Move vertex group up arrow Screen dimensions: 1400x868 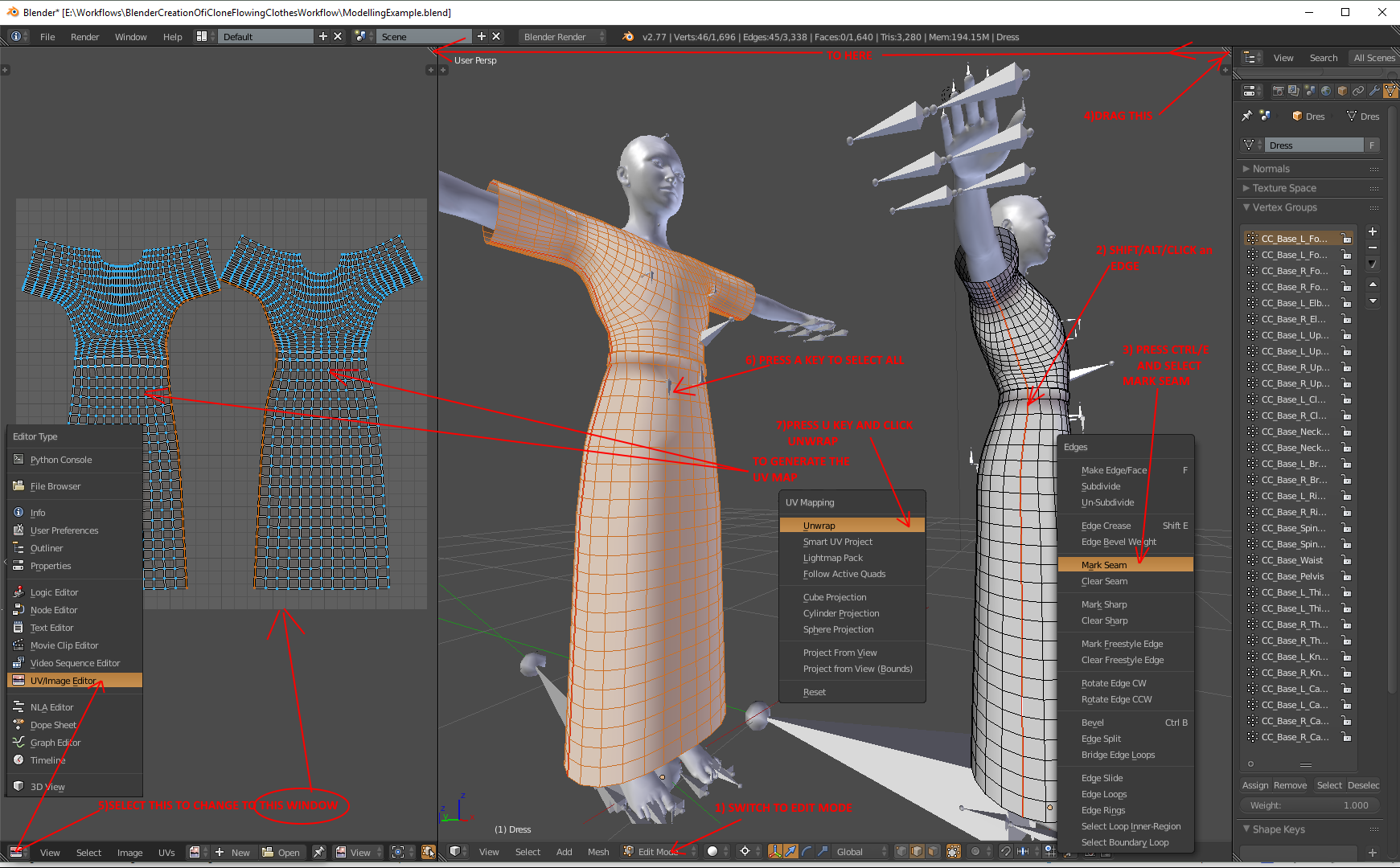point(1373,285)
